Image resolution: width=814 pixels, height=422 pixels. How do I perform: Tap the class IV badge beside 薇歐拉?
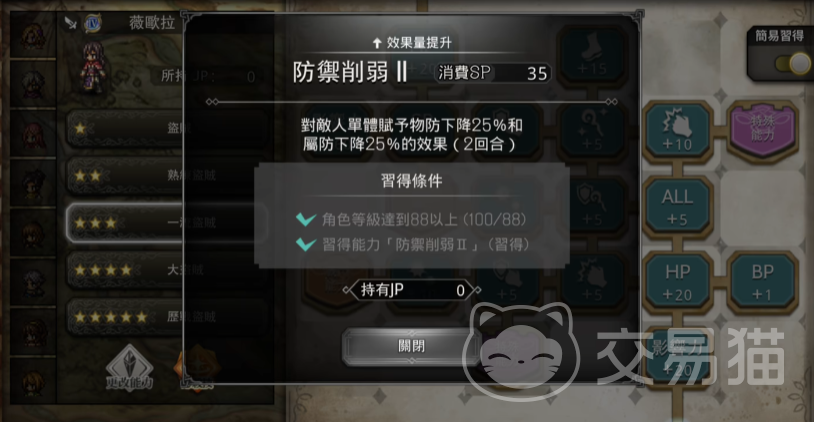92,23
